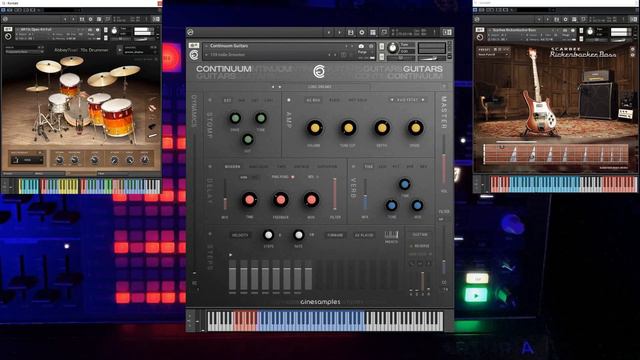
Task: Click the next preset arrow above Stomp
Action: (x=280, y=87)
